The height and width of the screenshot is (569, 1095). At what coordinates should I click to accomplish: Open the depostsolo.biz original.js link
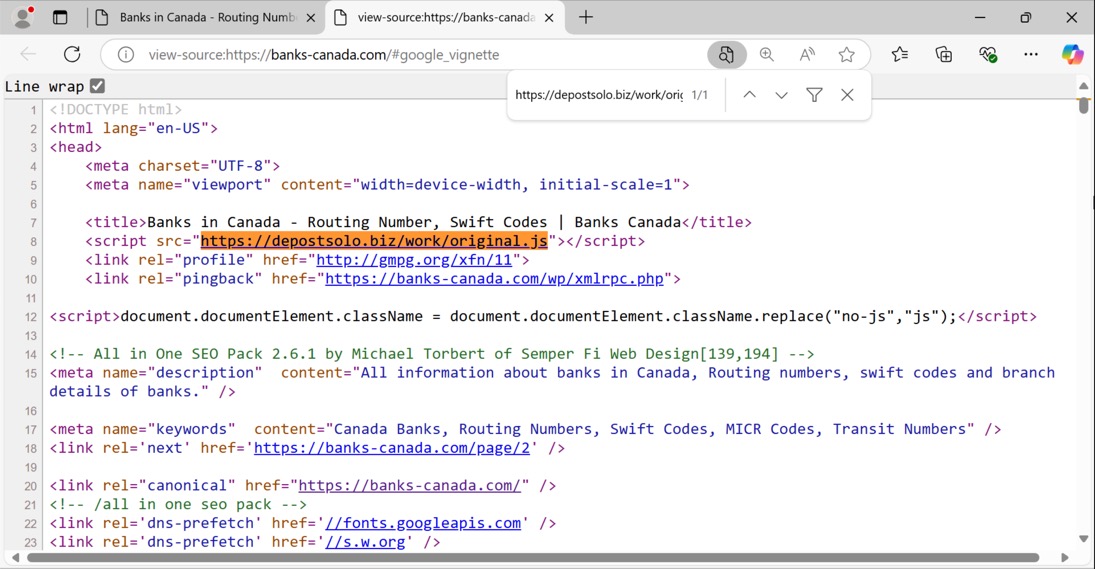[x=374, y=241]
